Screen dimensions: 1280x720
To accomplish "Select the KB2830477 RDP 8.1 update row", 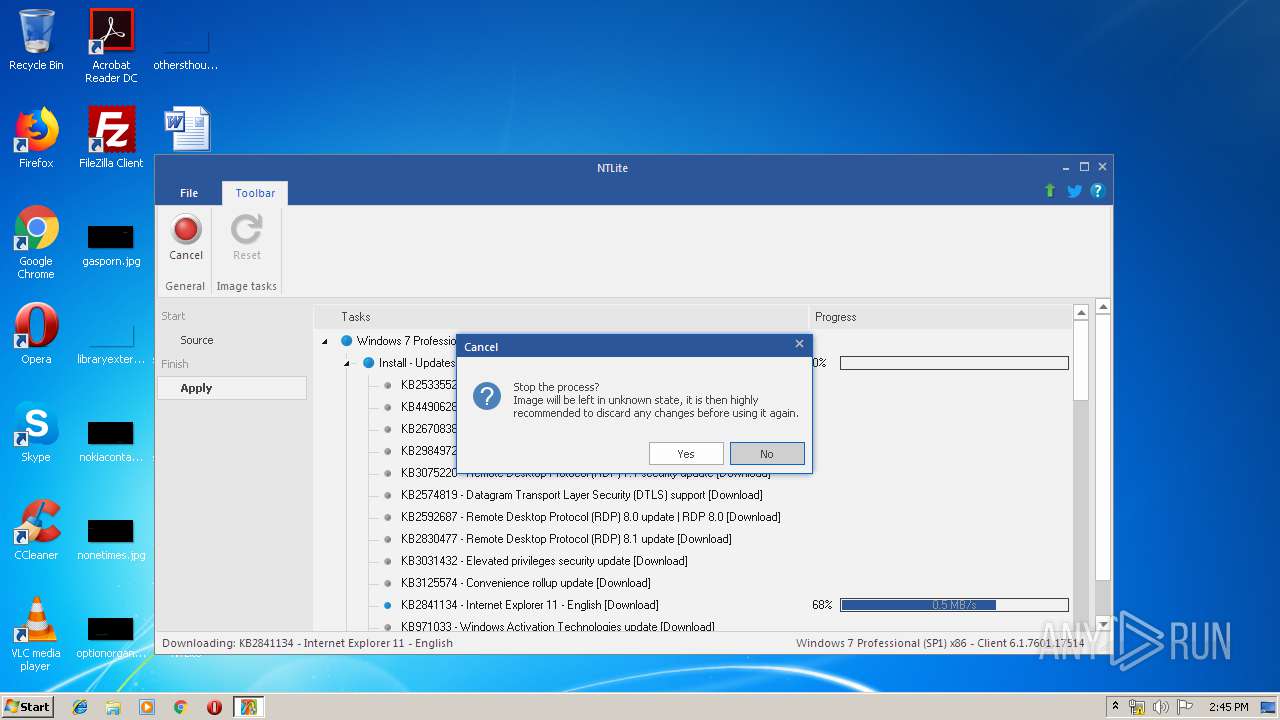I will 566,539.
